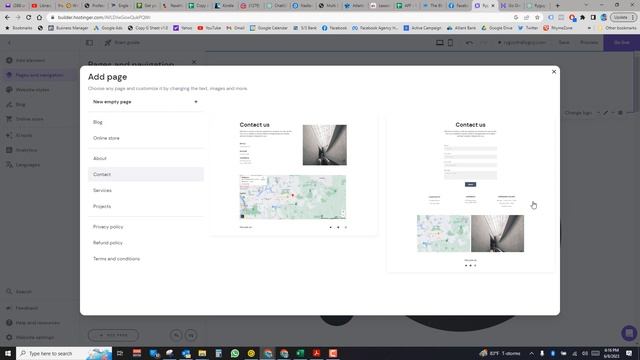640x360 pixels.
Task: Open YouTube bookmark
Action: 209,28
